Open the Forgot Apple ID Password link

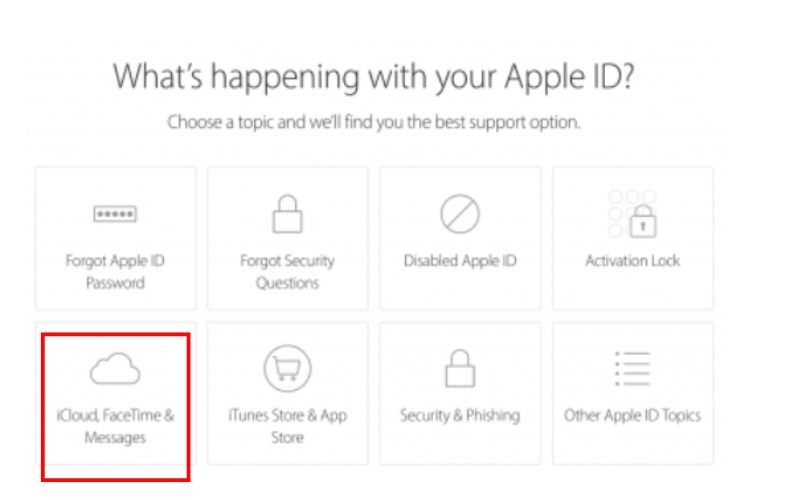(115, 272)
